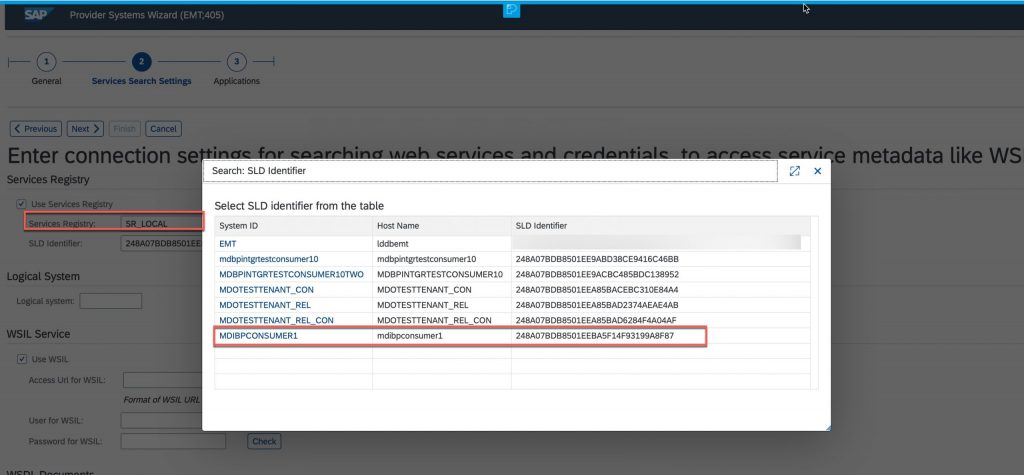The height and width of the screenshot is (475, 1024).
Task: Click host name MDOTESTTENANT_REL cell
Action: point(423,305)
